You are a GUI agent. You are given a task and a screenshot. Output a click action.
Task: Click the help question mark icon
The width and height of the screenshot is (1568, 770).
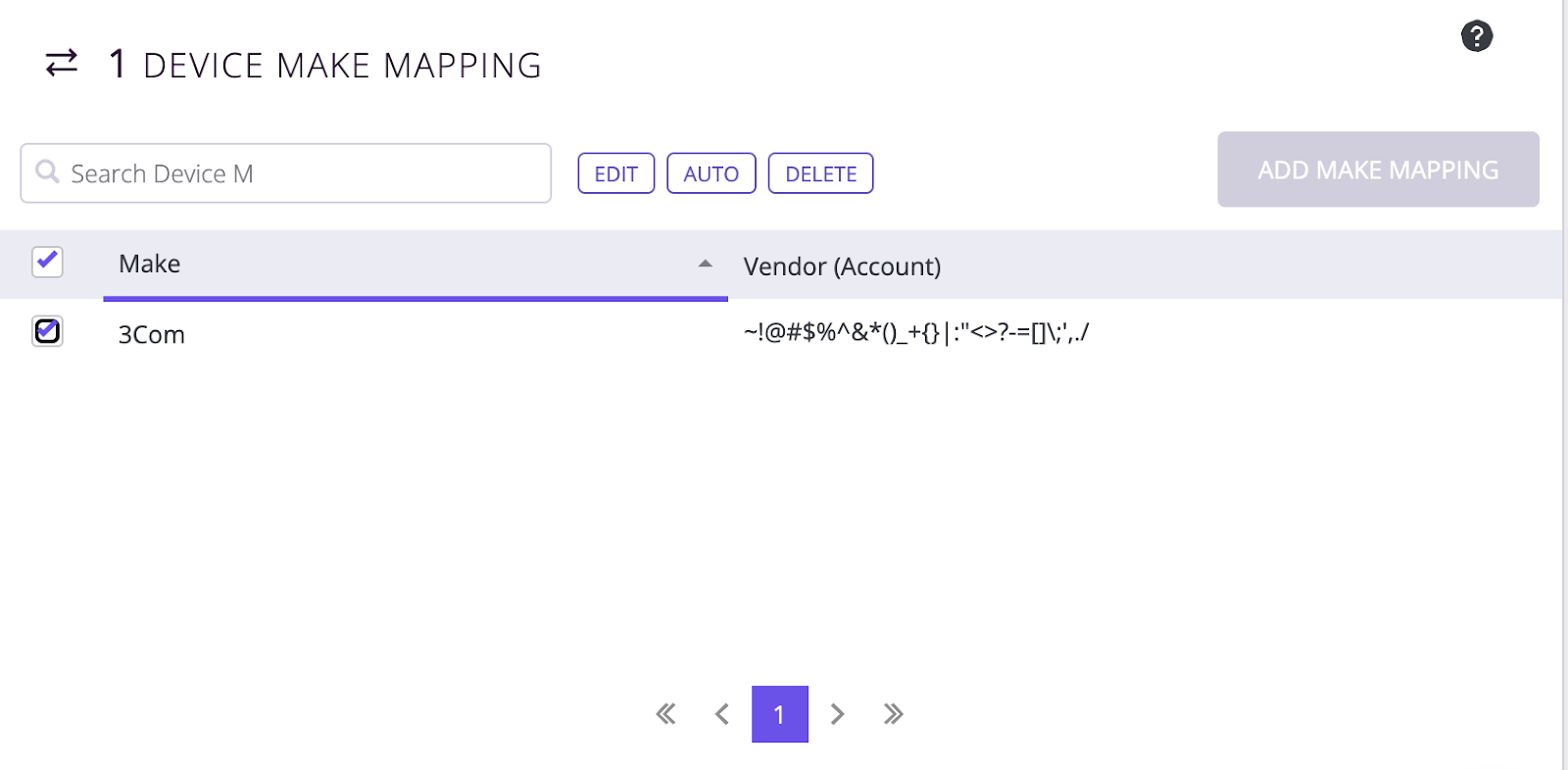coord(1476,36)
